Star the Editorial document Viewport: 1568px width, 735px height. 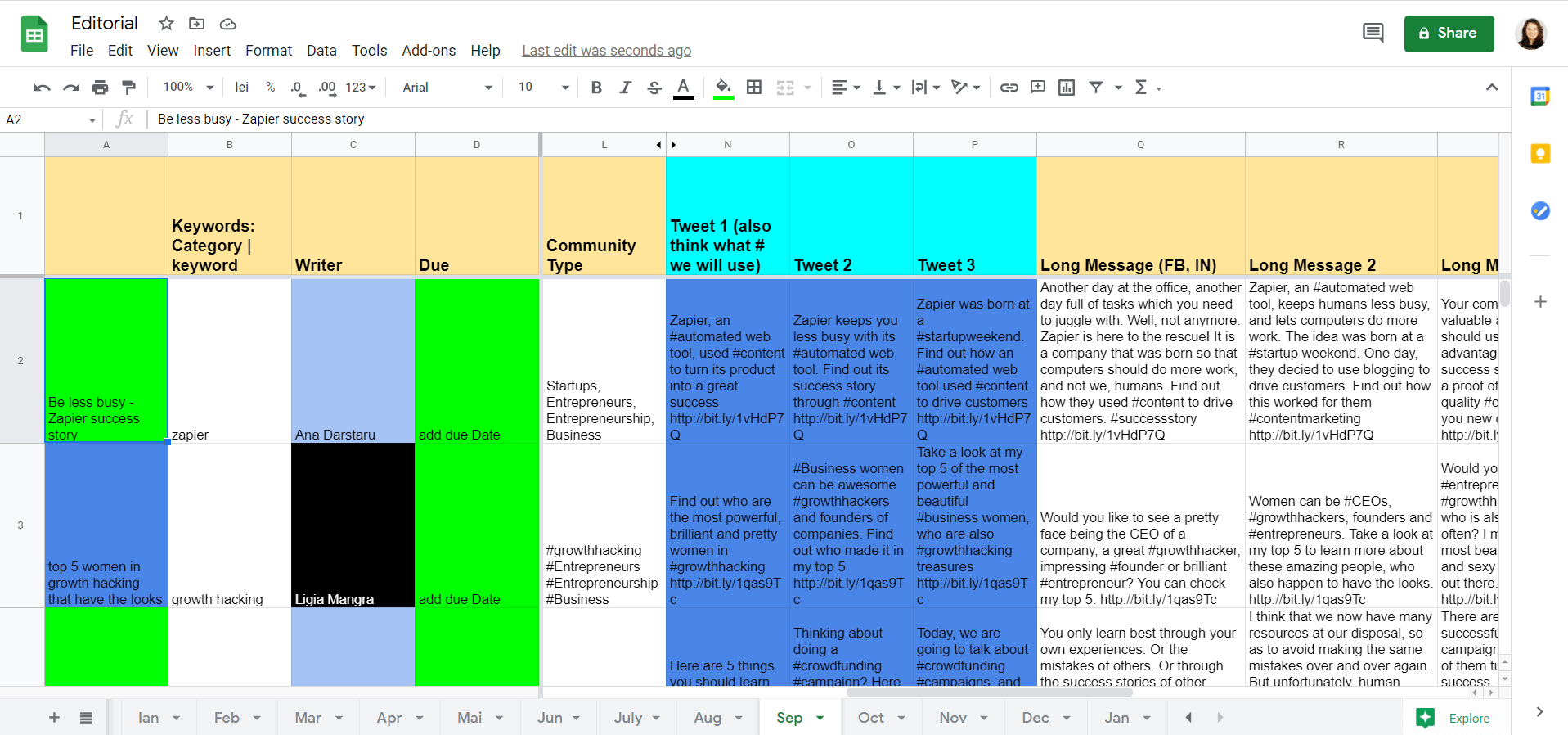coord(166,24)
